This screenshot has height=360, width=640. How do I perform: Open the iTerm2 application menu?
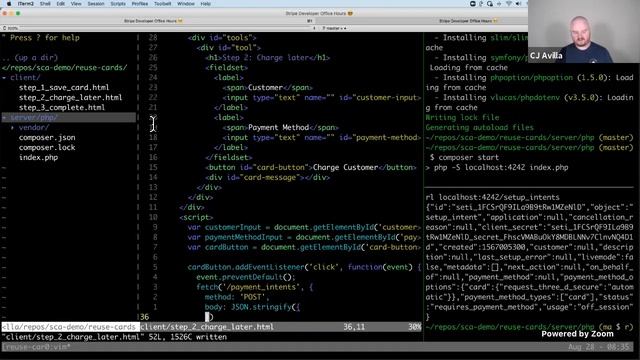(x=25, y=4)
